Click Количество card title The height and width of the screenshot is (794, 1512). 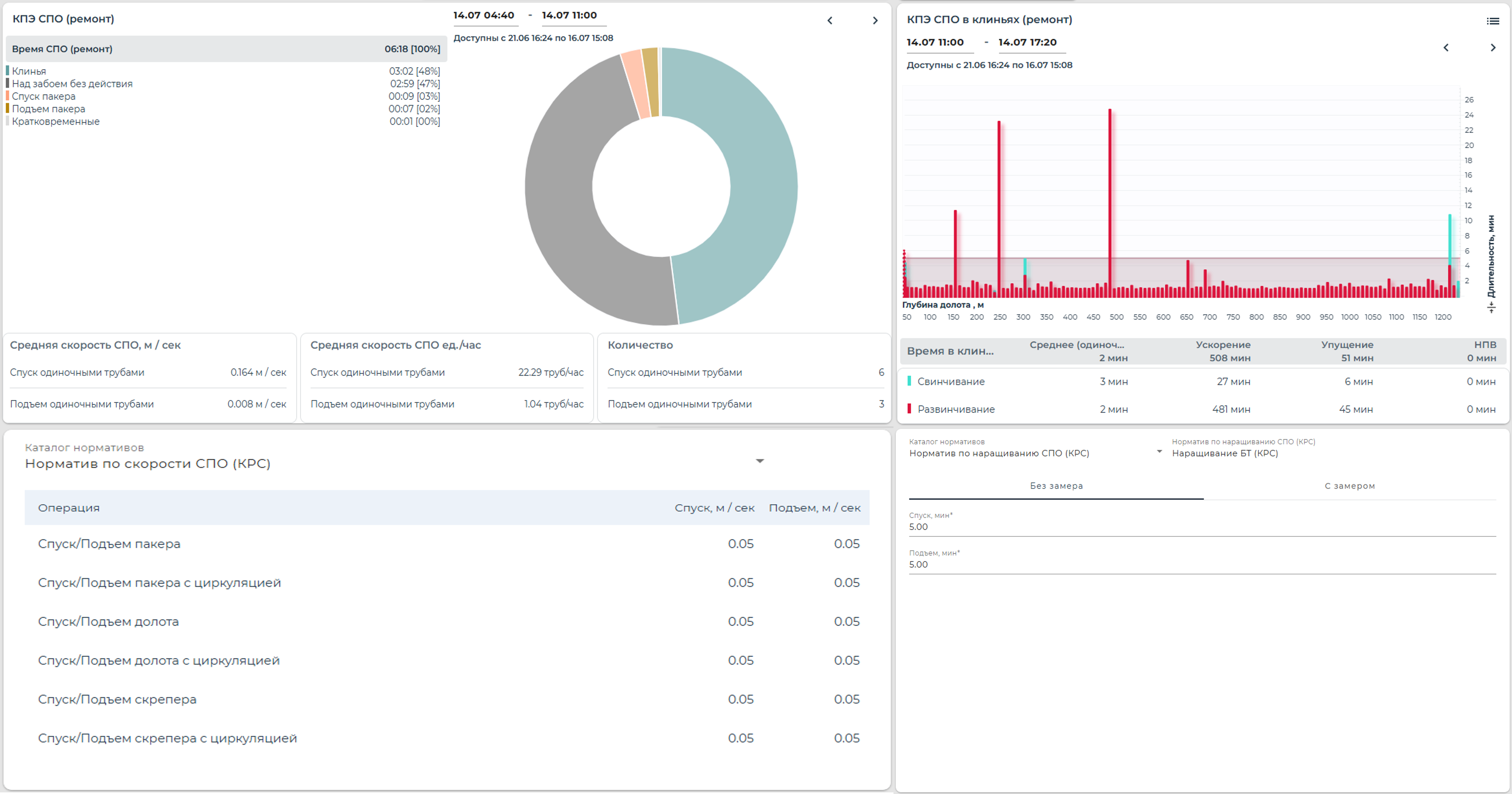click(x=640, y=345)
